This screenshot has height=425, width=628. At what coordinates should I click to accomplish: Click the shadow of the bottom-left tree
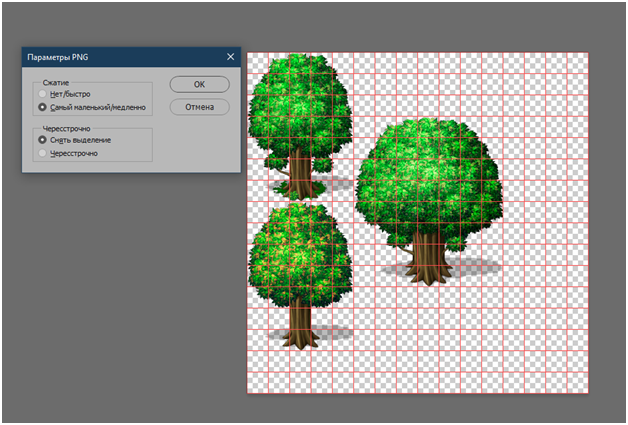(335, 336)
